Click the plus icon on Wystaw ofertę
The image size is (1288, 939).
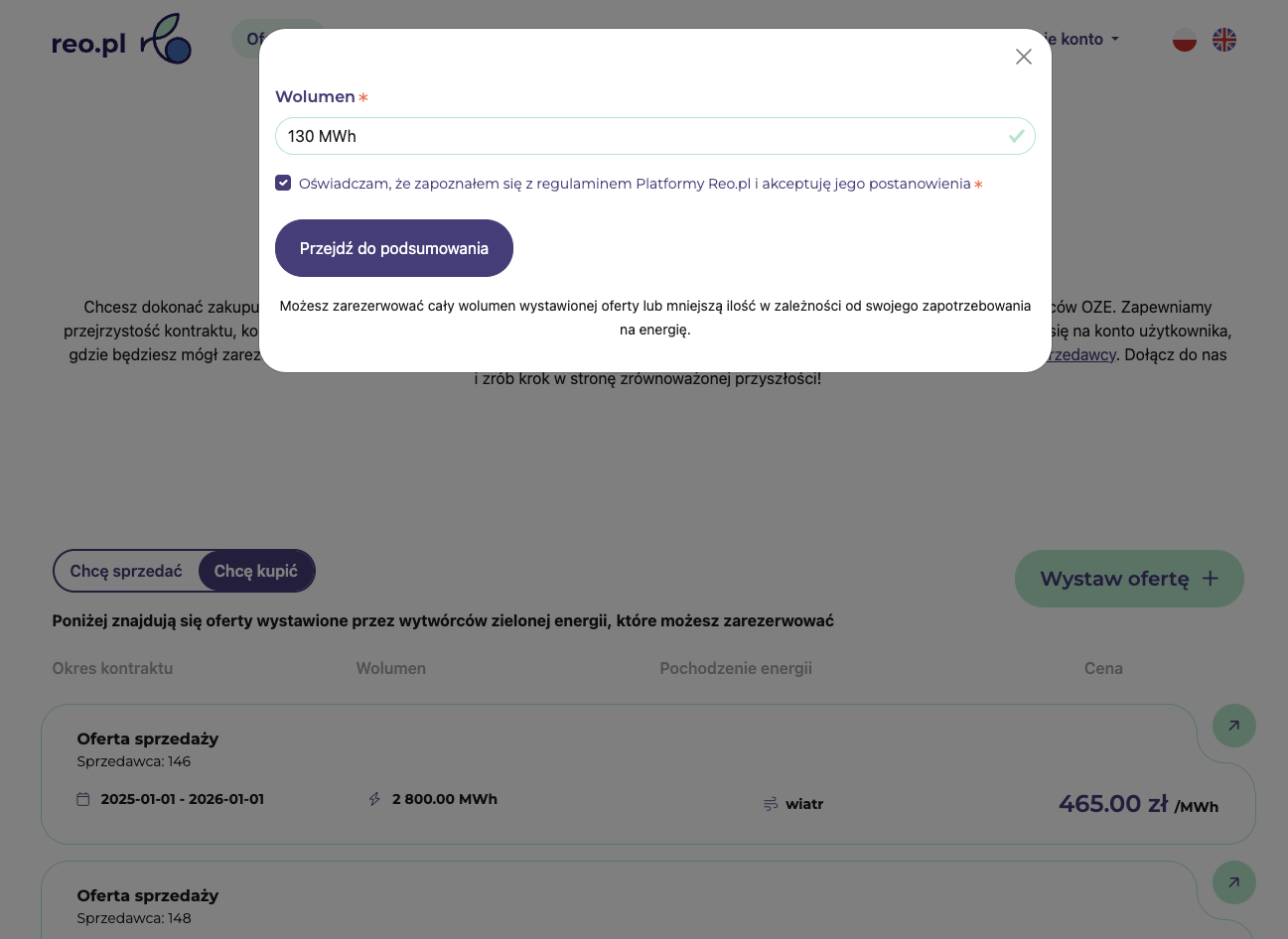[x=1210, y=579]
